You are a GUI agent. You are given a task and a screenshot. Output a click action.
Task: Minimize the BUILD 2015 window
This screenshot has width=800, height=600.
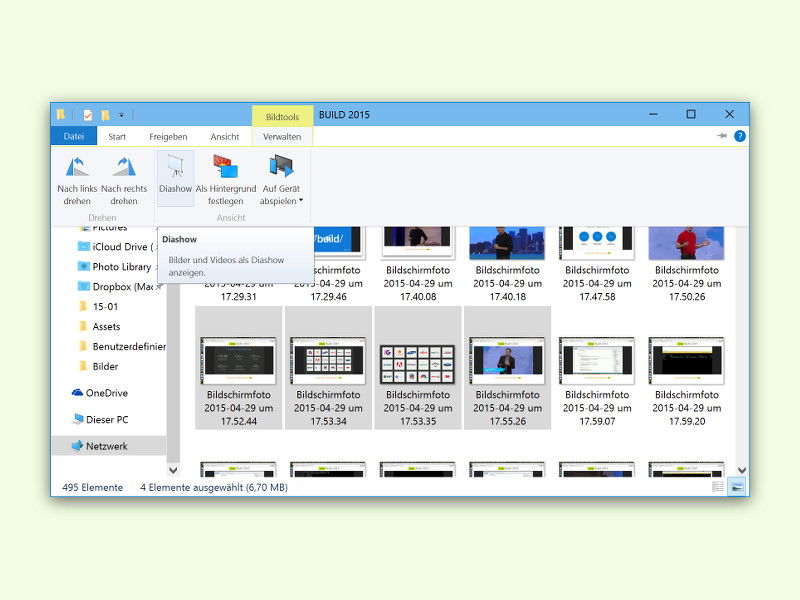click(x=653, y=114)
